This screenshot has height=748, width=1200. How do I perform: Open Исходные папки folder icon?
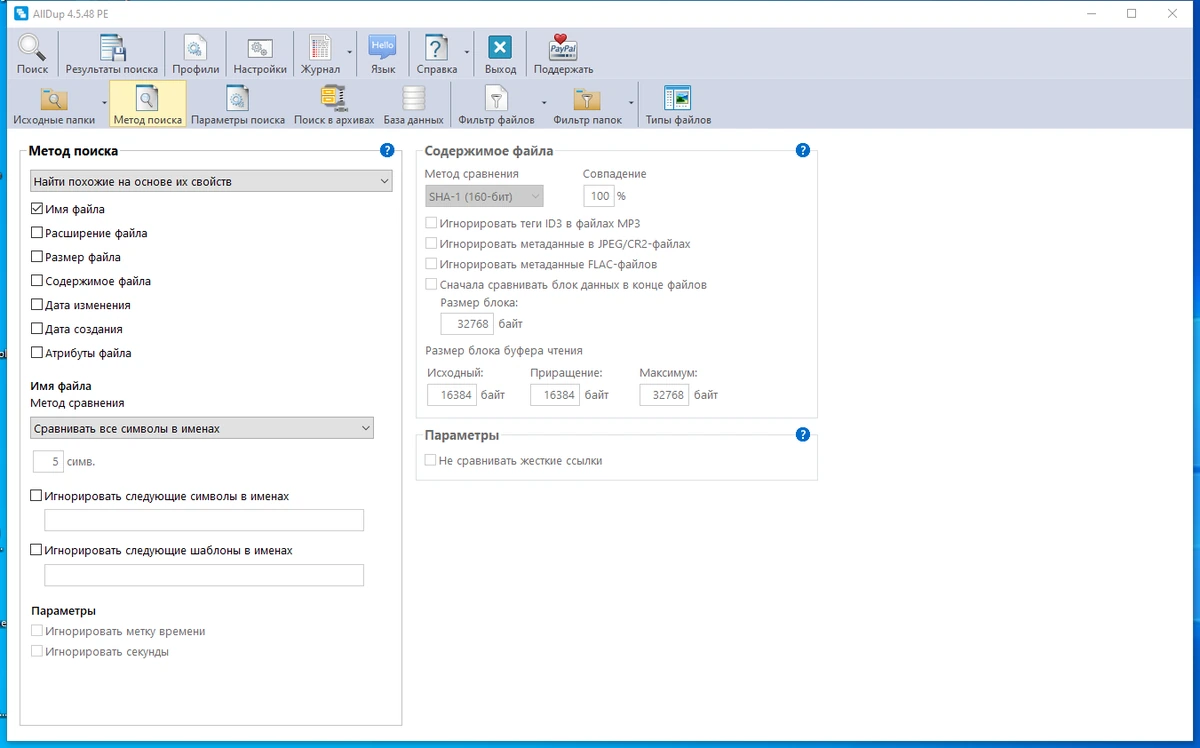54,98
